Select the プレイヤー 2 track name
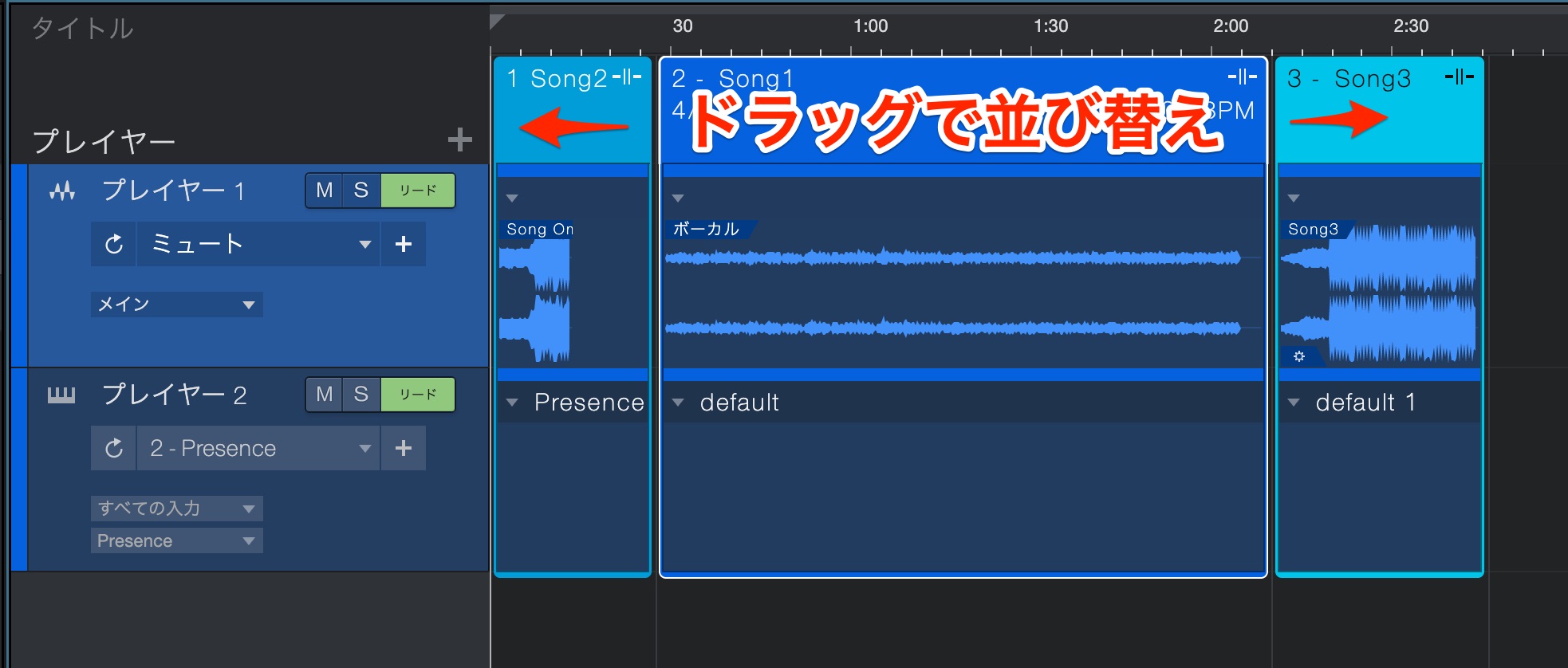This screenshot has height=668, width=1568. [174, 395]
